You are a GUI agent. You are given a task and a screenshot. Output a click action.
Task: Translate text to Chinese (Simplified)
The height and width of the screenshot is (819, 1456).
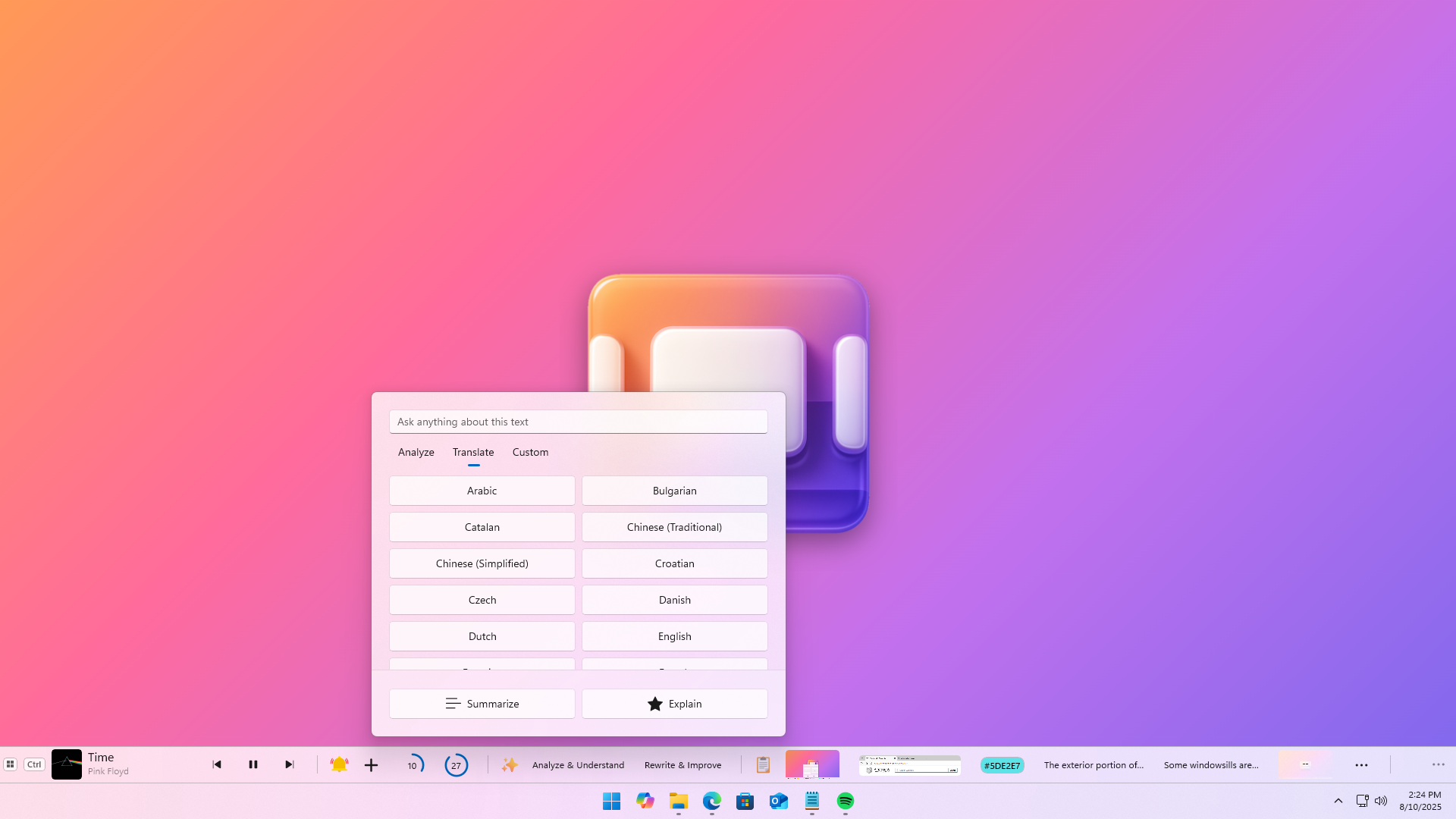click(x=482, y=563)
